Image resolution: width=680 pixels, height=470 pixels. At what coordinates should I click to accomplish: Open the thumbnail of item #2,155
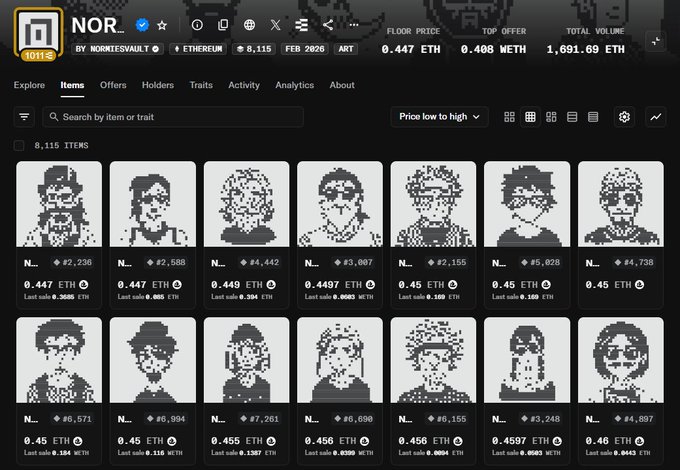click(x=433, y=204)
